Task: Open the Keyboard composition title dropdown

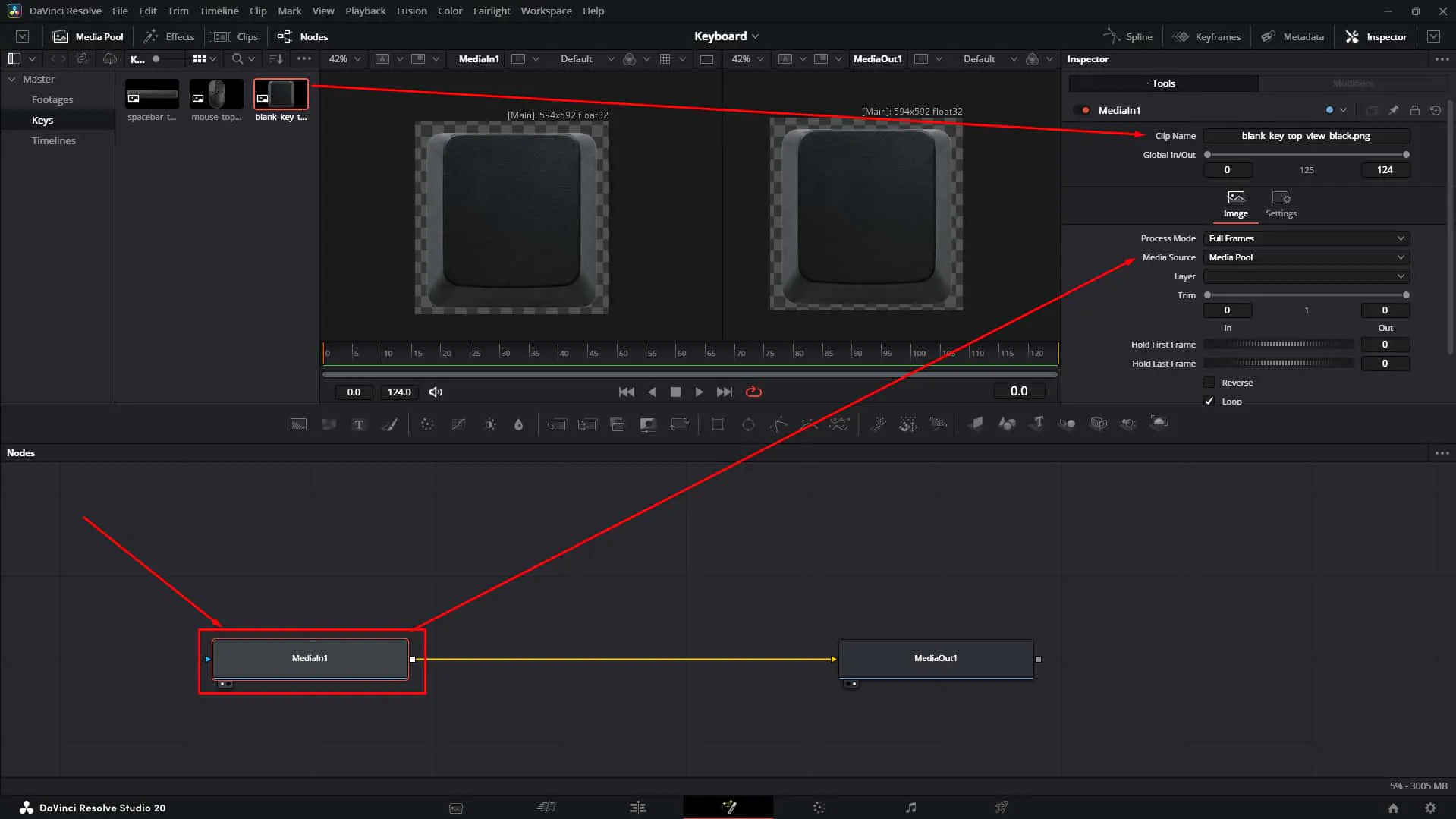Action: (726, 36)
